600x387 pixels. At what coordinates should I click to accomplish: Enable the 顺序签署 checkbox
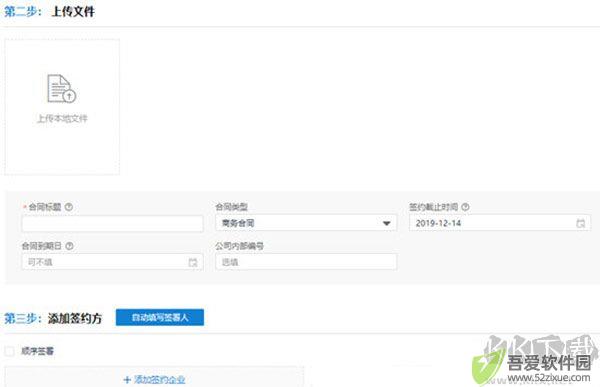(x=10, y=351)
